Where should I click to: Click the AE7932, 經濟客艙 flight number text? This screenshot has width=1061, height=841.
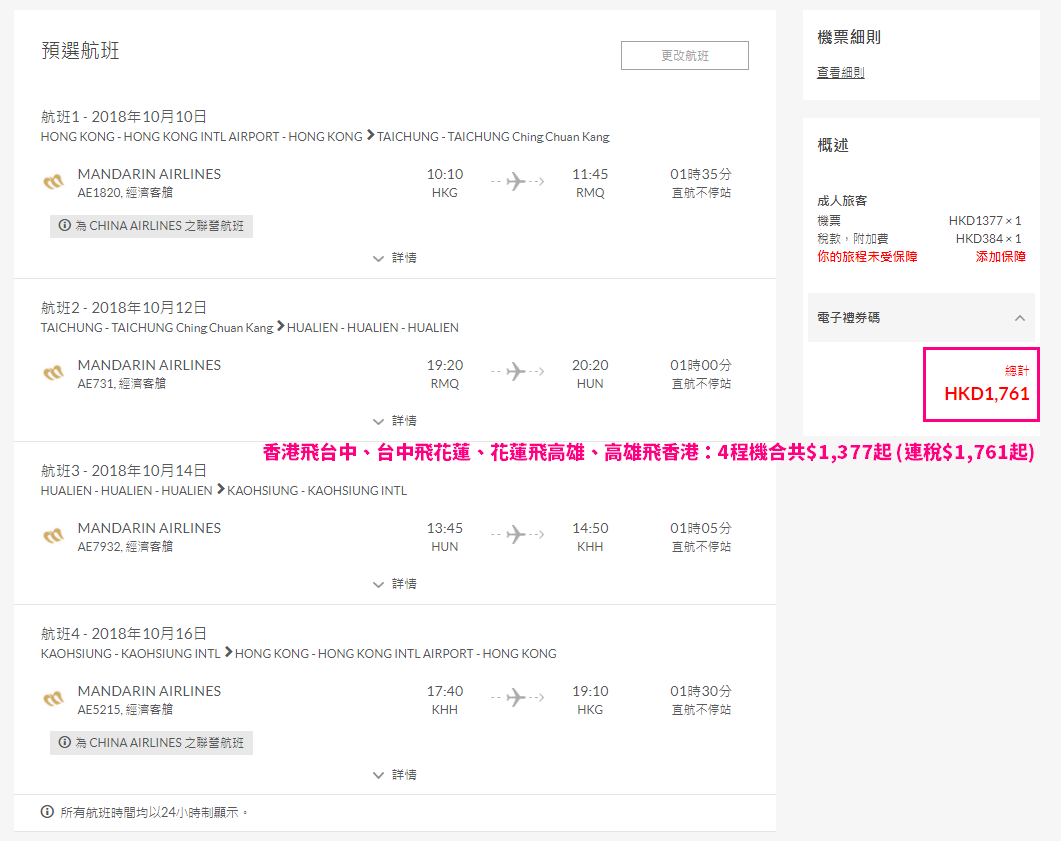125,547
